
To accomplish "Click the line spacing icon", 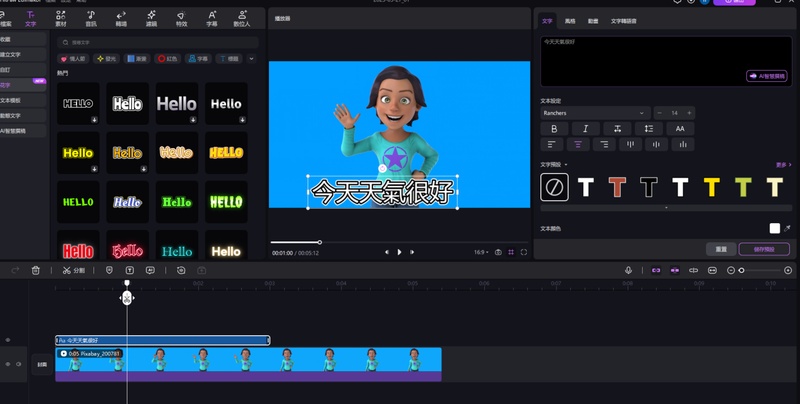I will [649, 129].
